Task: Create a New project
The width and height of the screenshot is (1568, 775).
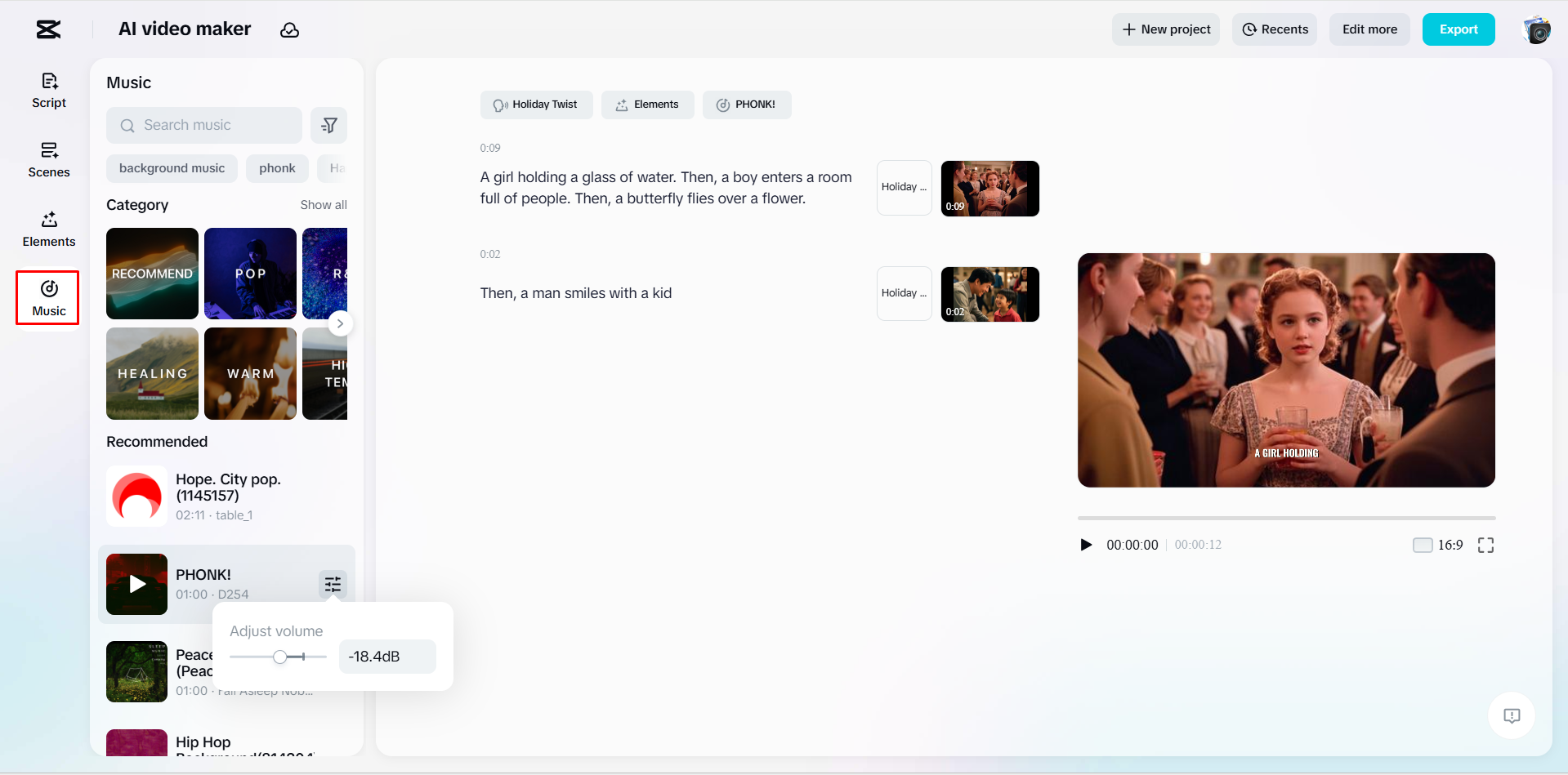Action: point(1166,29)
